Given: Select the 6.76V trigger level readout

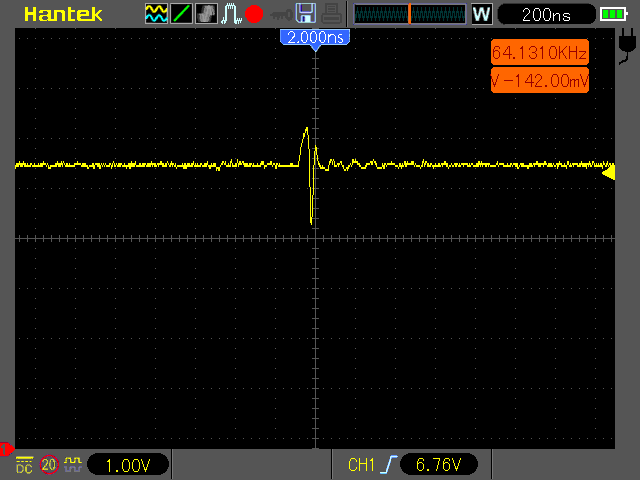Looking at the screenshot, I should (x=439, y=464).
